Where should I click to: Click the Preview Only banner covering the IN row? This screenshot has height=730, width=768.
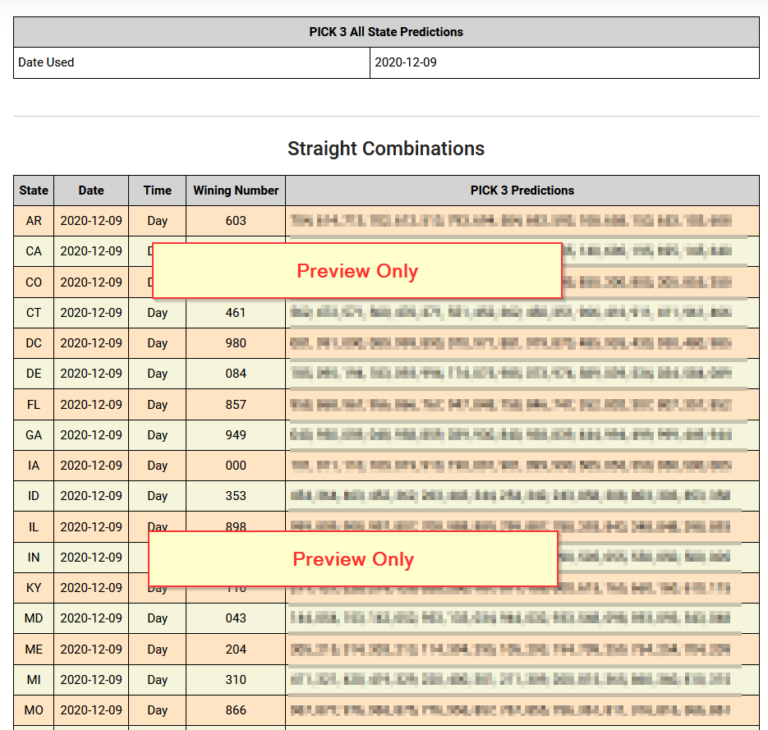coord(353,559)
